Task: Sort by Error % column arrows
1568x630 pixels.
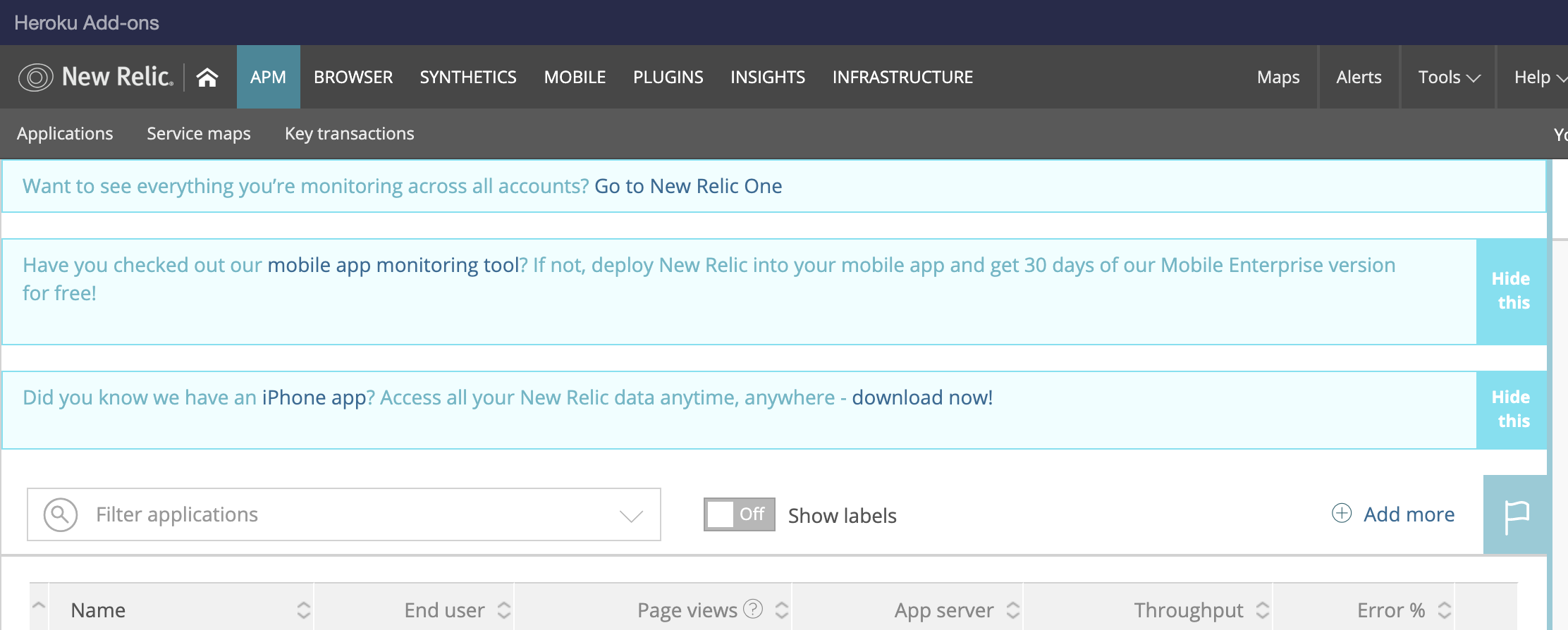Action: click(x=1445, y=610)
